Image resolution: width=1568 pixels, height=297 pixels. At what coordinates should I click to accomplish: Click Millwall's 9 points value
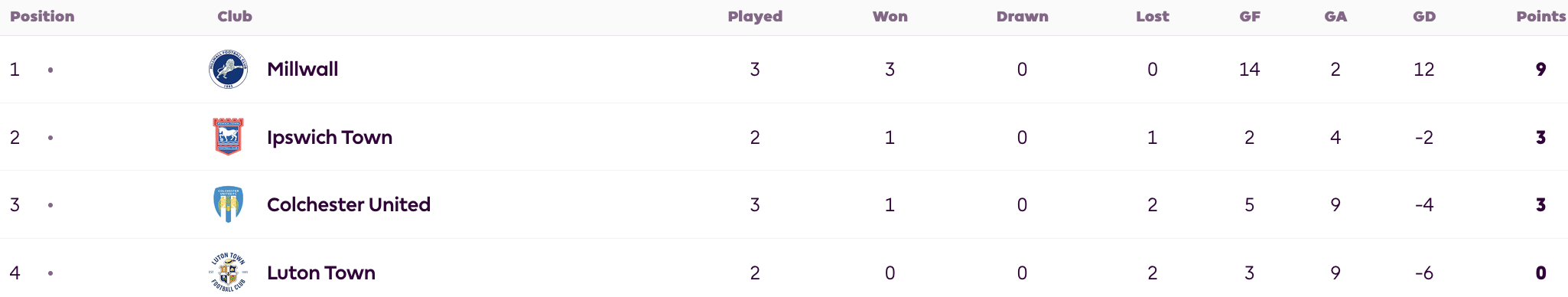1540,70
